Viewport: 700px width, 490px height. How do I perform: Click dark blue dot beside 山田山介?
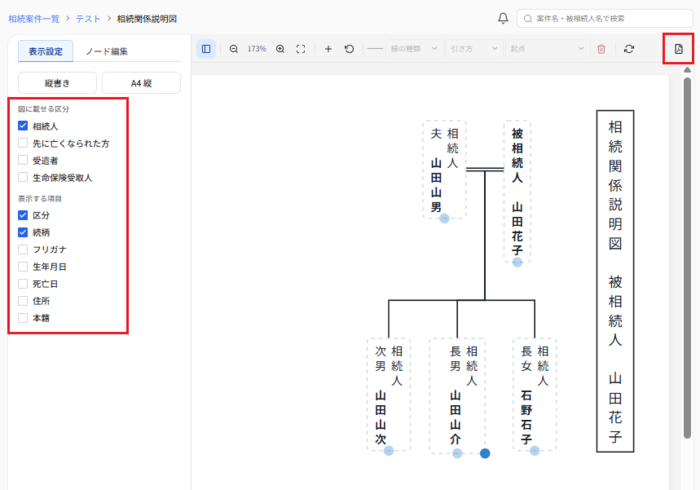(485, 453)
